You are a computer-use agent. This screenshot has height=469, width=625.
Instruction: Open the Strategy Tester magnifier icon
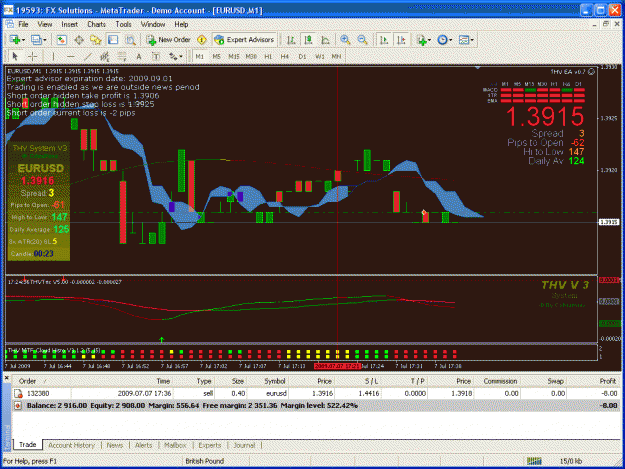click(130, 40)
